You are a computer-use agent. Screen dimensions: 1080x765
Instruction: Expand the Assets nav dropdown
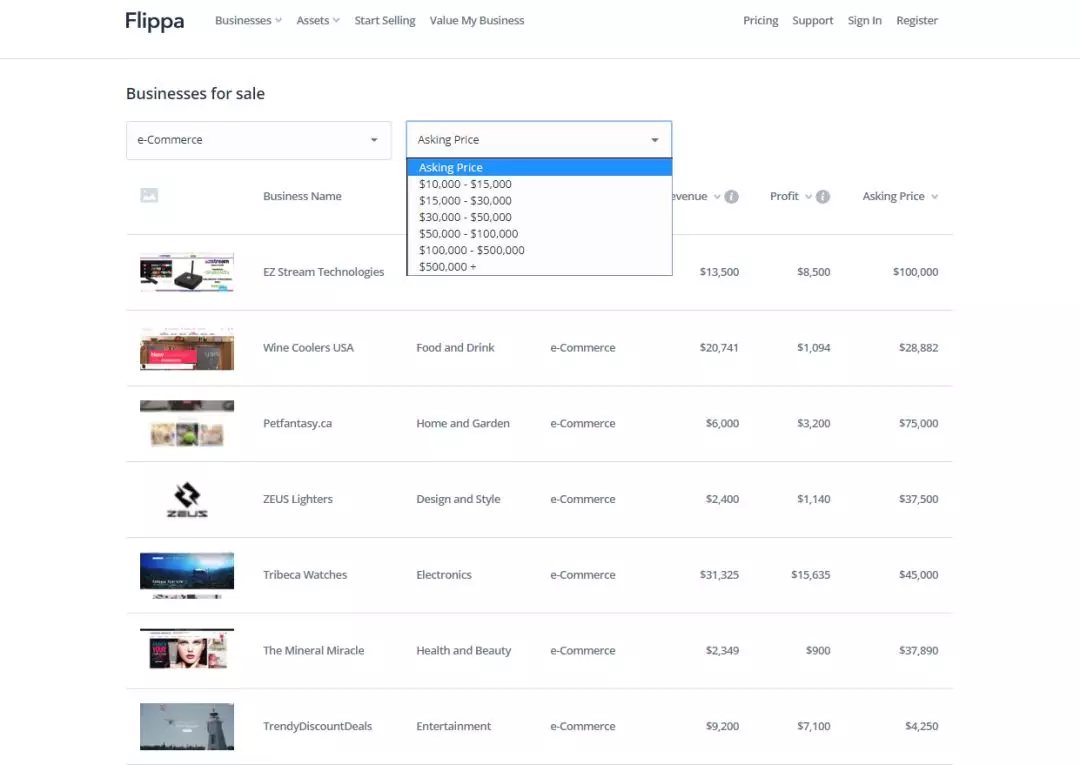click(x=318, y=21)
